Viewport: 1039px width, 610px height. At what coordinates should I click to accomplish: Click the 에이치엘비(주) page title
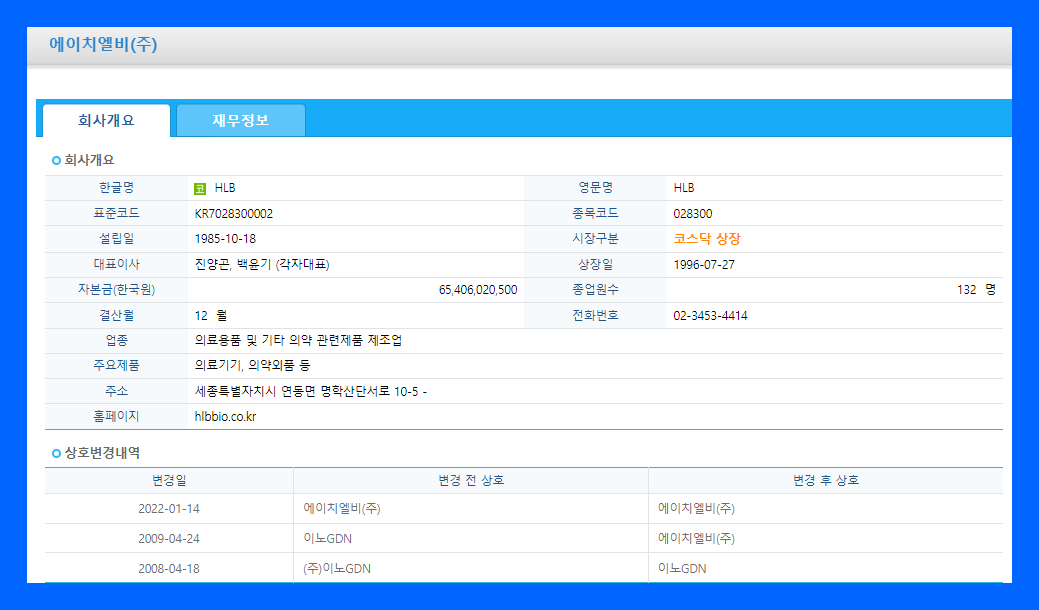[x=103, y=44]
